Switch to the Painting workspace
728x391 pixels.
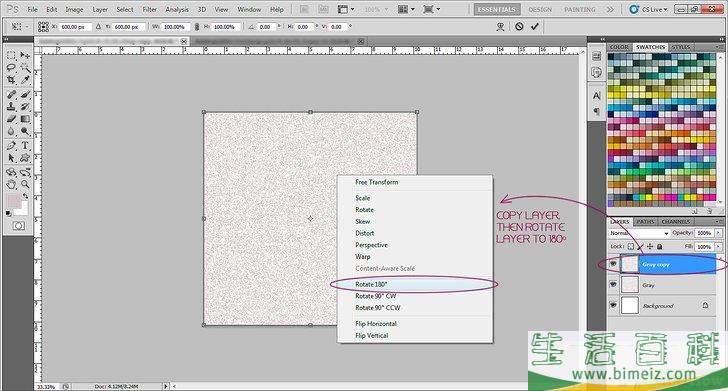(x=579, y=9)
